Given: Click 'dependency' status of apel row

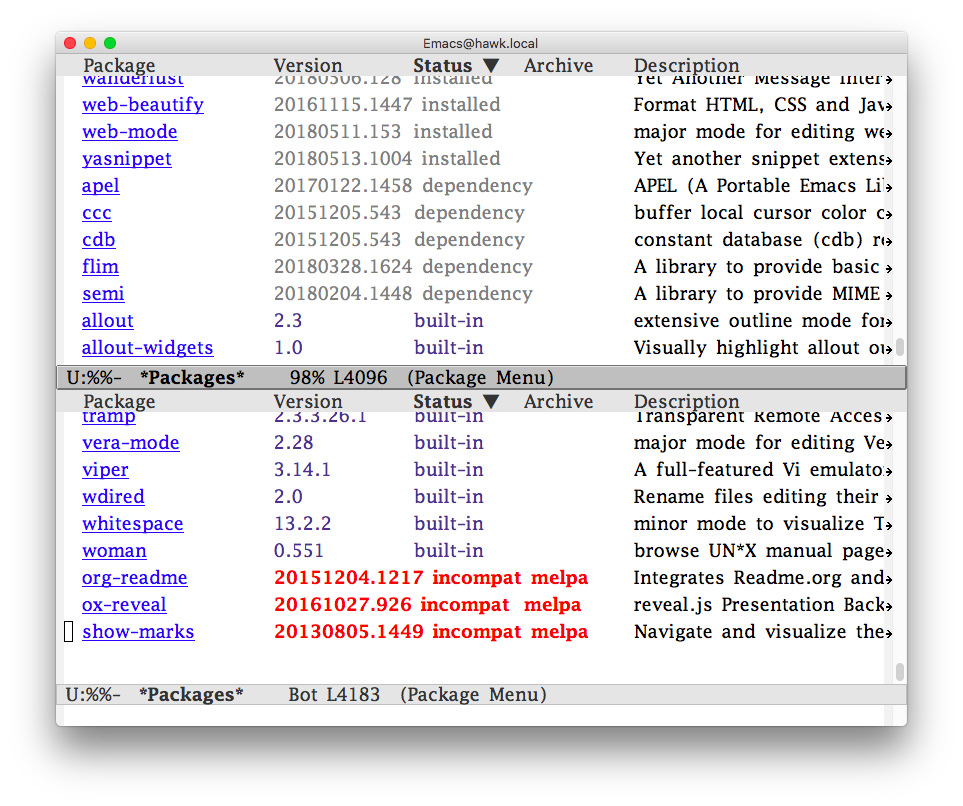Looking at the screenshot, I should (477, 186).
